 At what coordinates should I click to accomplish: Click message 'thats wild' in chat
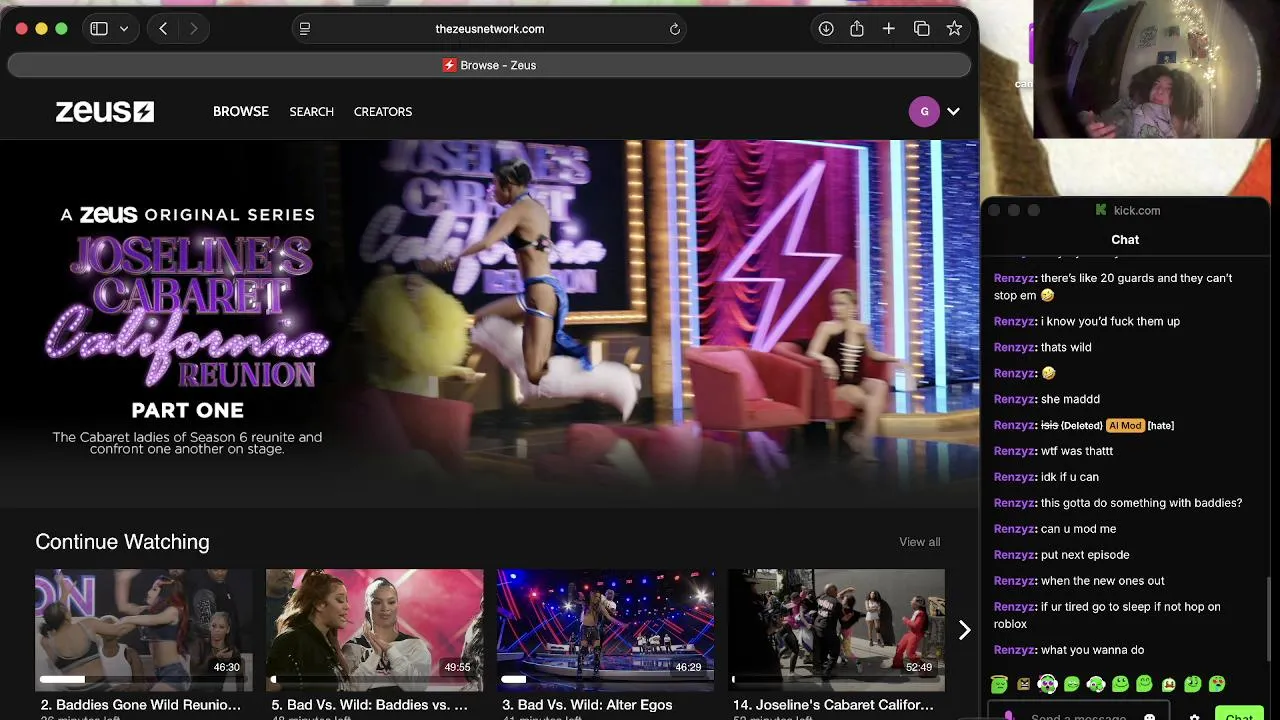tap(1066, 347)
